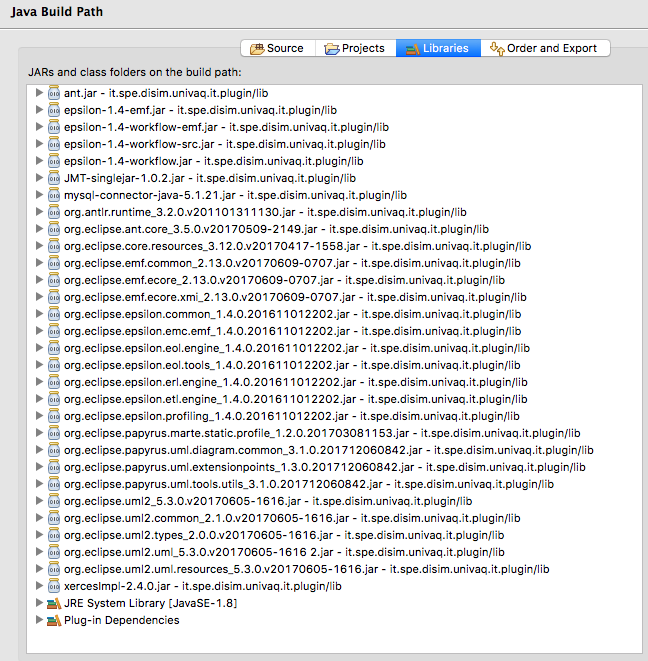
Task: Click jar icon of org.eclipse.uml2.common entry
Action: [x=54, y=518]
